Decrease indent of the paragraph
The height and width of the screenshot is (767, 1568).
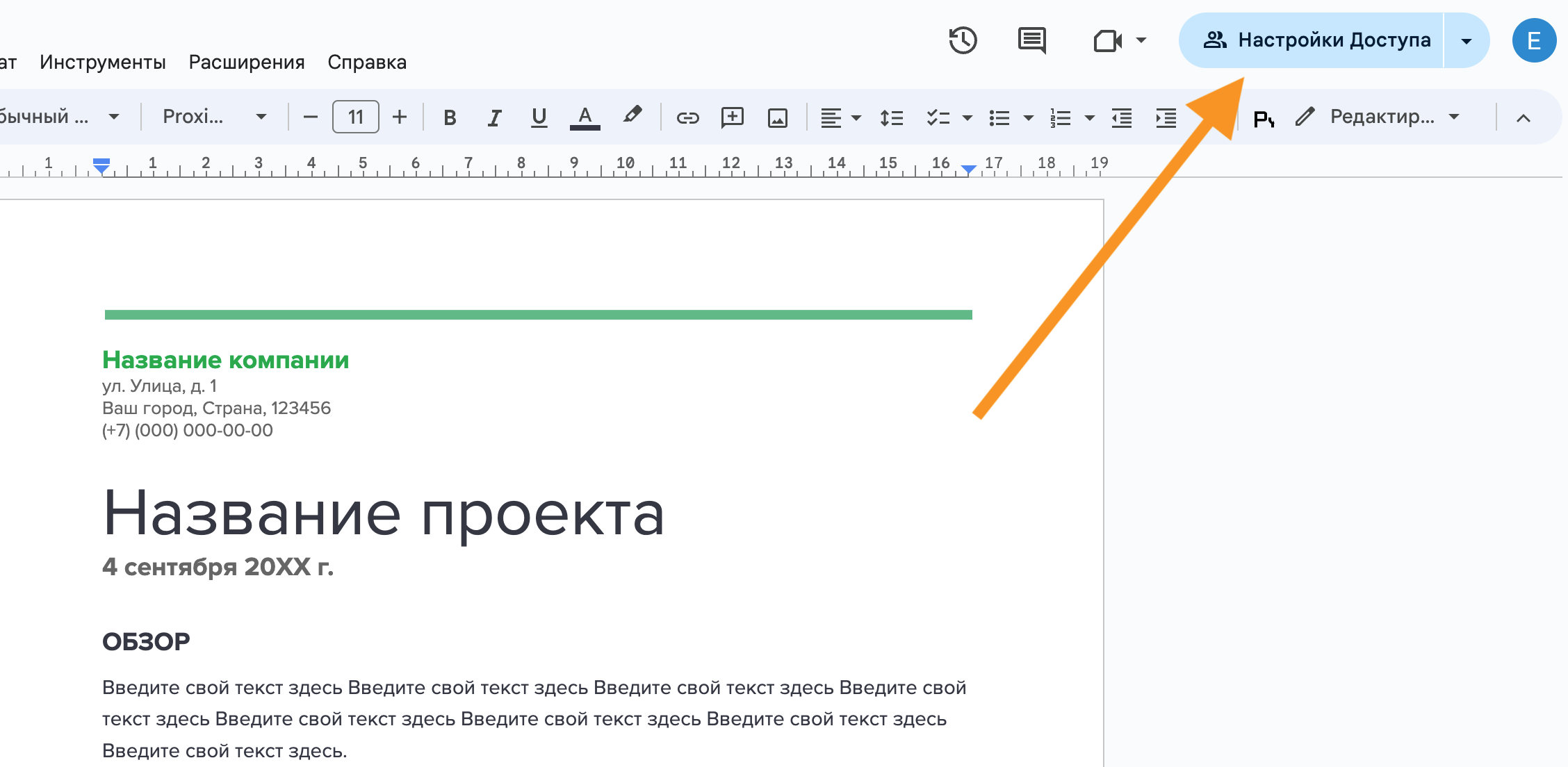click(1121, 117)
